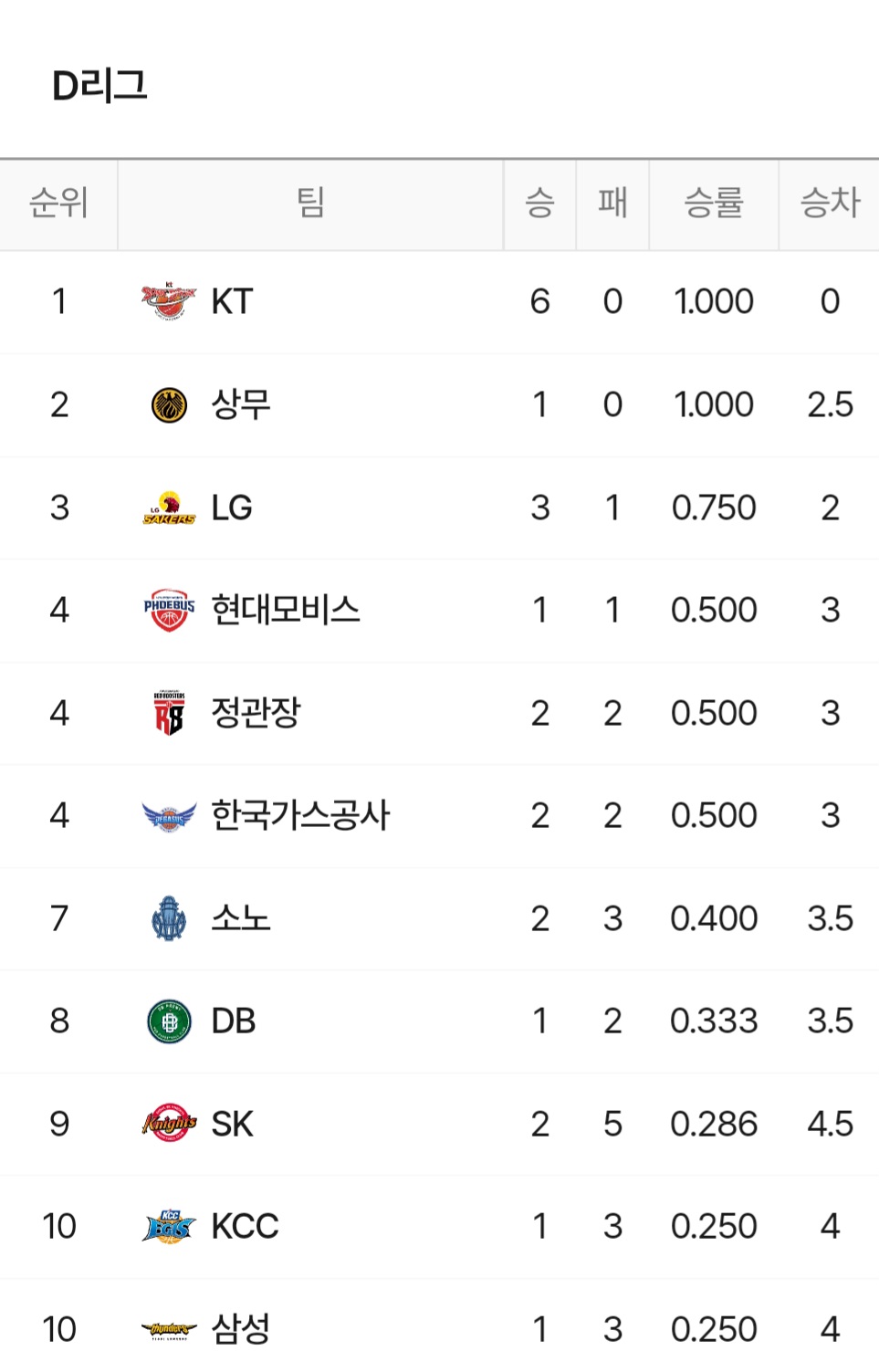Click the 삼성 Thunders logo
Screen dimensions: 879x1372
[169, 1329]
